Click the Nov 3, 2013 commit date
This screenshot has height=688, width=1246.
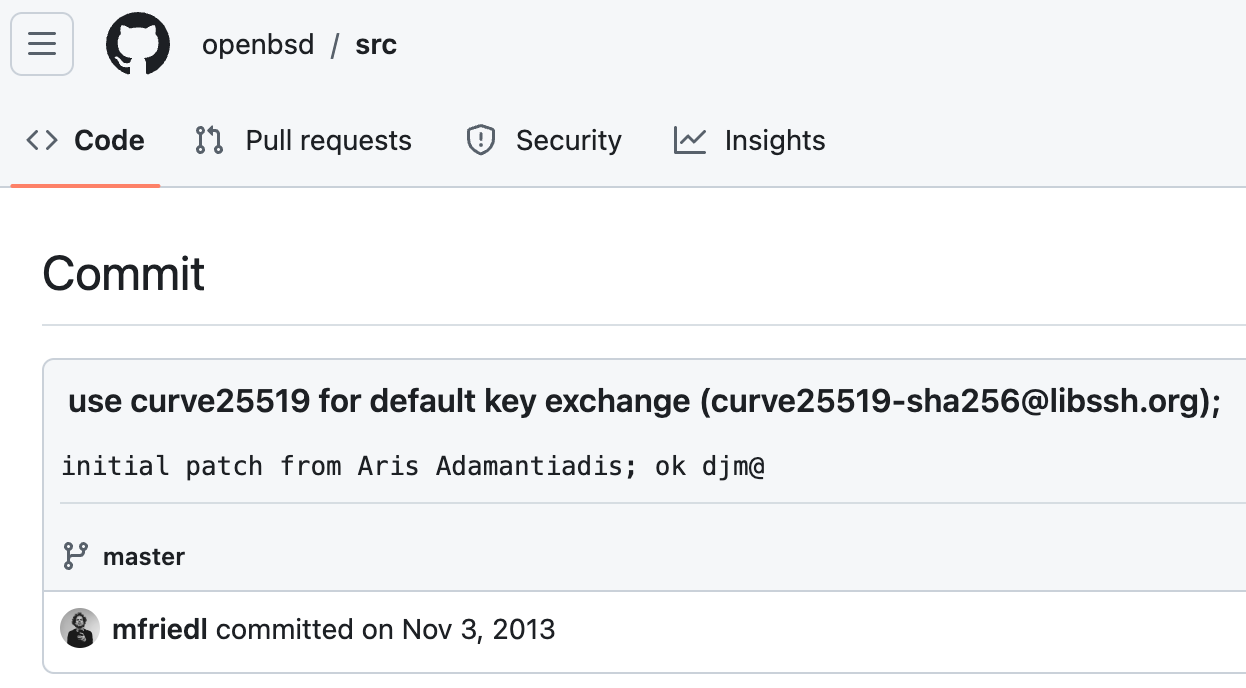tap(478, 629)
